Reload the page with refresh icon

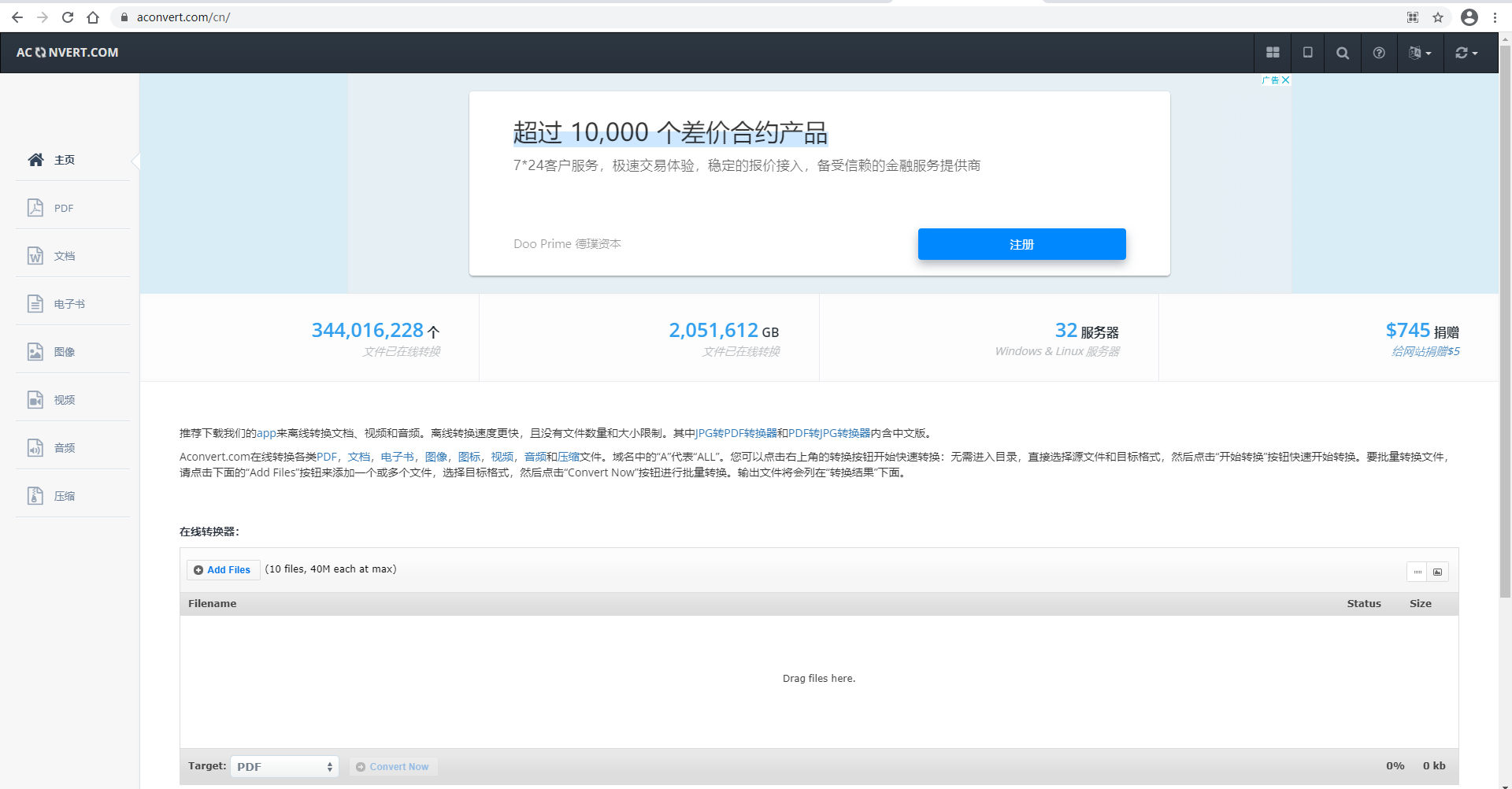pyautogui.click(x=68, y=17)
